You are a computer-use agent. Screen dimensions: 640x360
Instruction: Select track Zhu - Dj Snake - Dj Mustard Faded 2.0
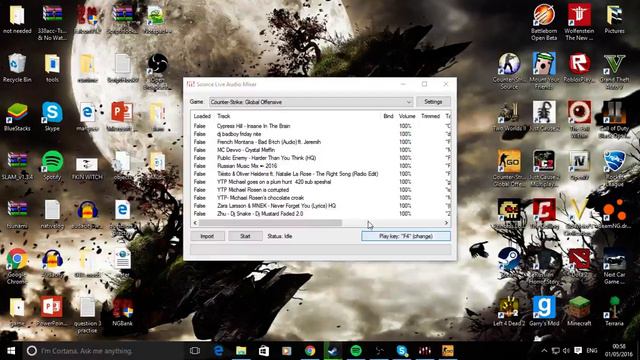coord(260,213)
